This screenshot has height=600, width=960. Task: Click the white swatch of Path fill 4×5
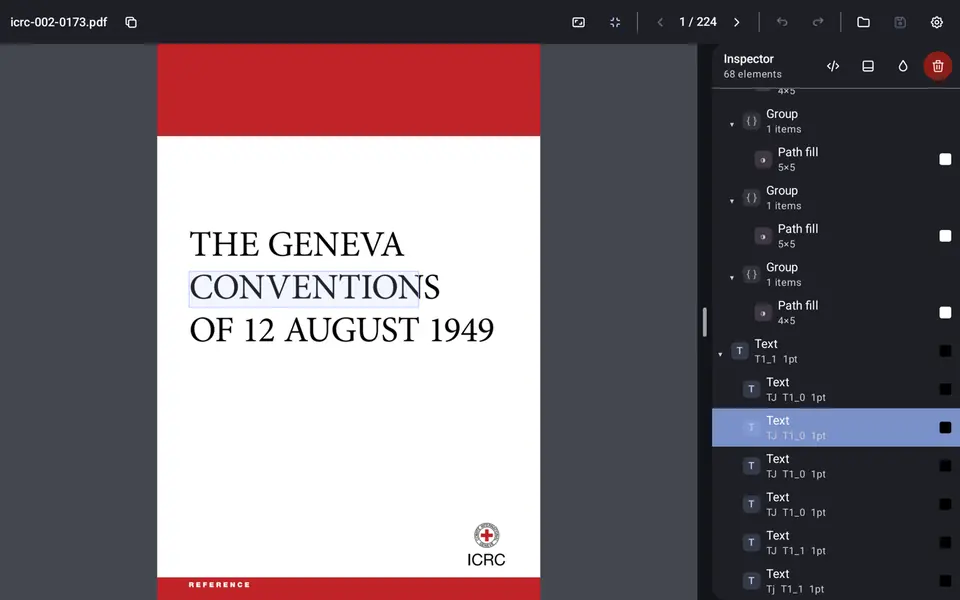pyautogui.click(x=945, y=313)
